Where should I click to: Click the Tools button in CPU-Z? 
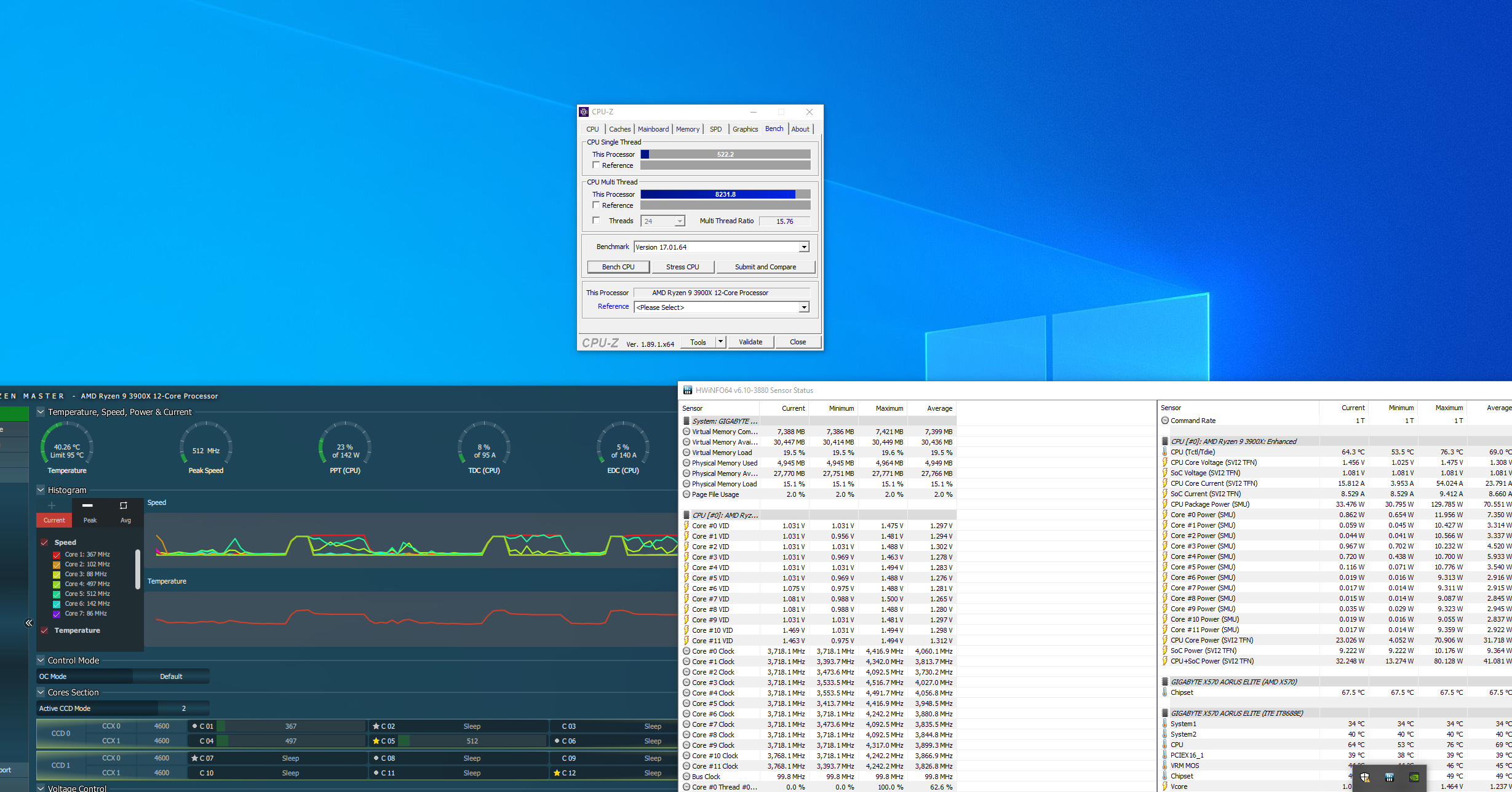[698, 342]
